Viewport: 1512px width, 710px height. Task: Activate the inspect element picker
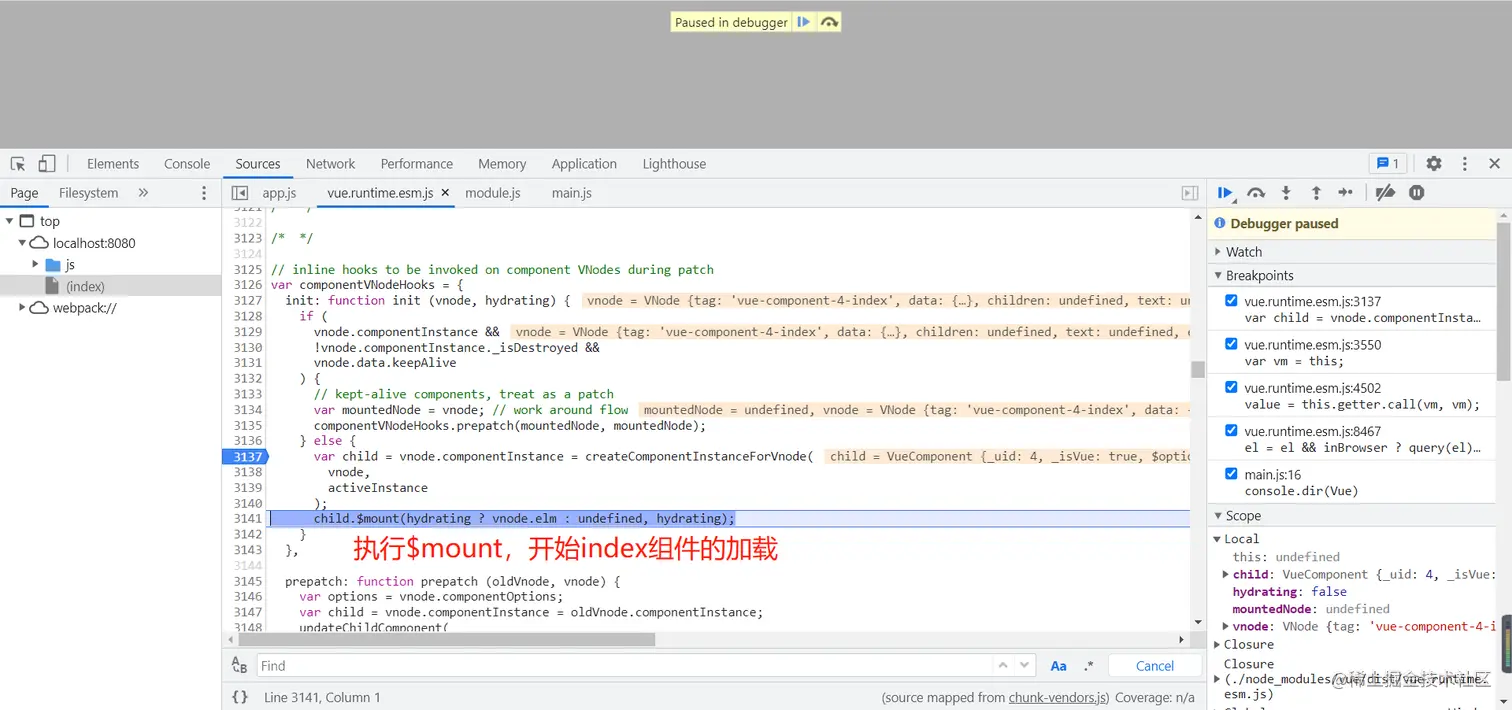click(x=18, y=164)
